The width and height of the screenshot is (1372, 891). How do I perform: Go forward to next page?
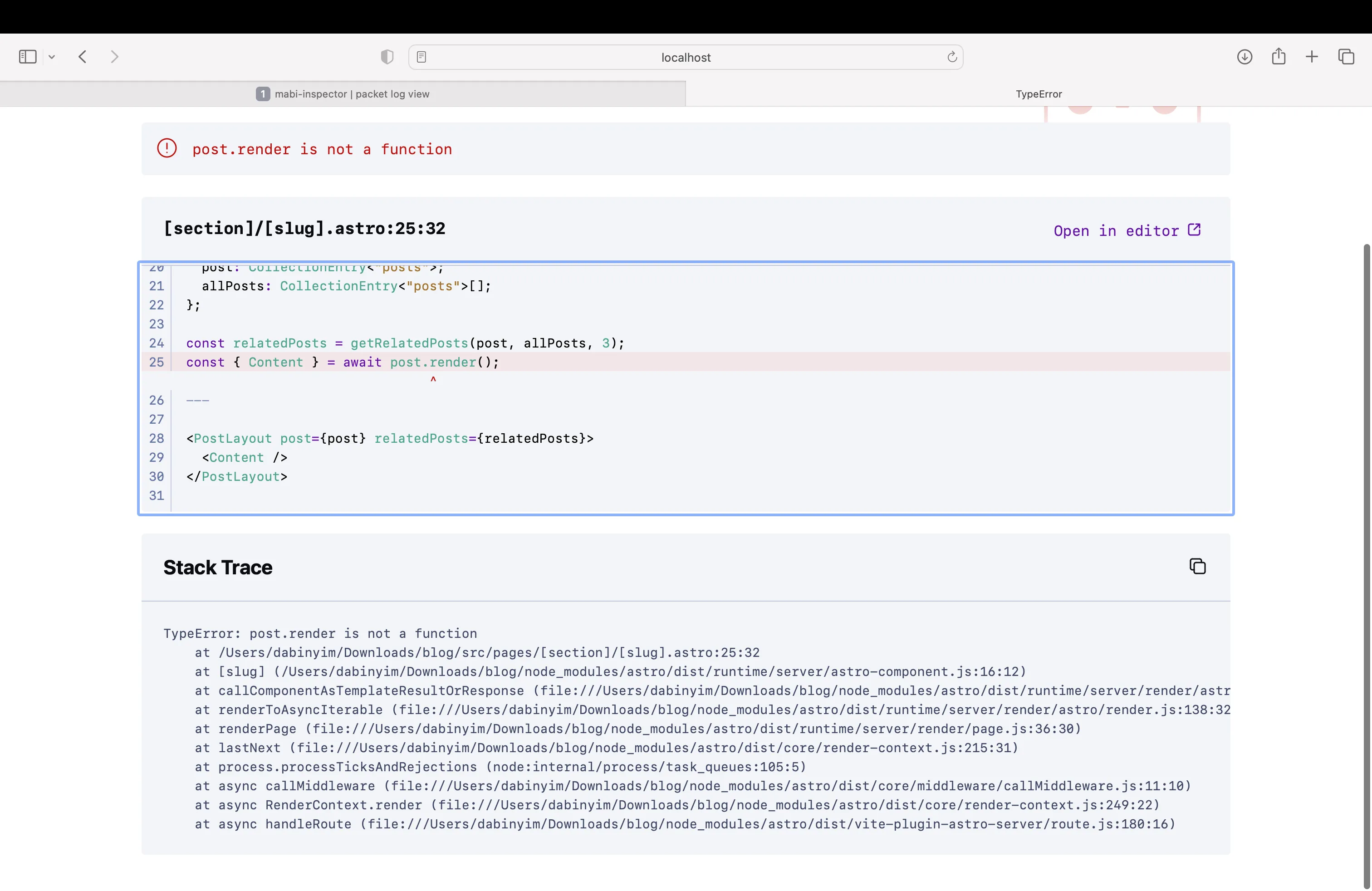pyautogui.click(x=114, y=56)
